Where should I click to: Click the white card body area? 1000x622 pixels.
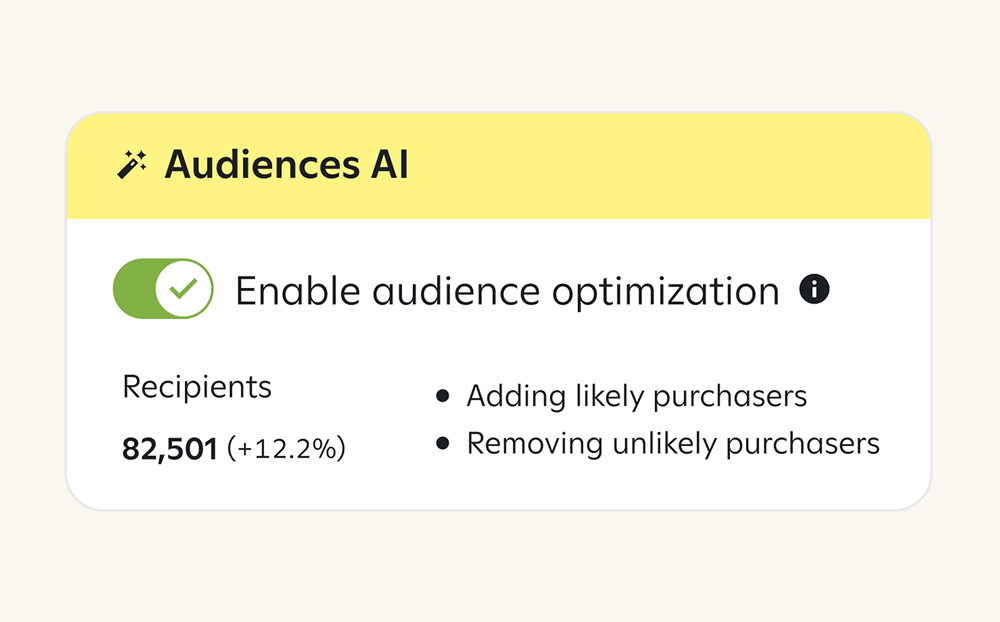499,364
